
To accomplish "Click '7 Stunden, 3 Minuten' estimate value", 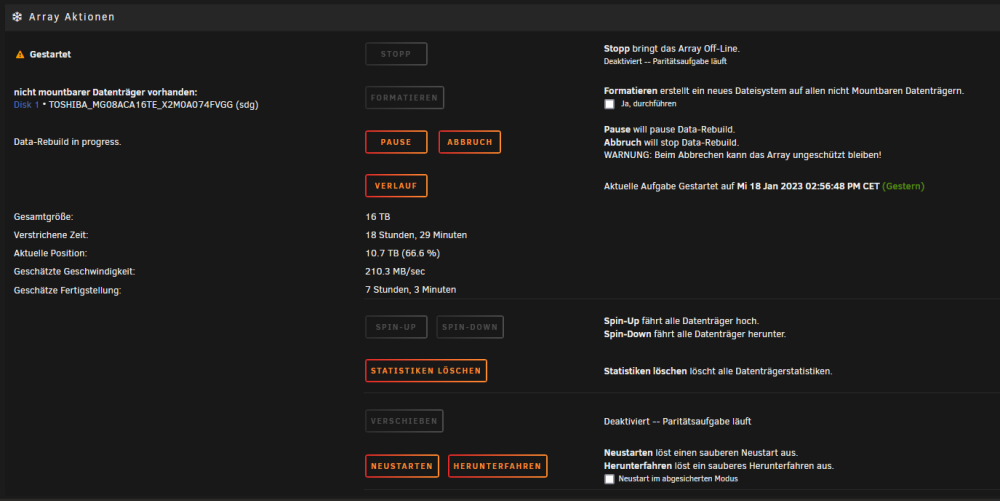I will point(411,289).
